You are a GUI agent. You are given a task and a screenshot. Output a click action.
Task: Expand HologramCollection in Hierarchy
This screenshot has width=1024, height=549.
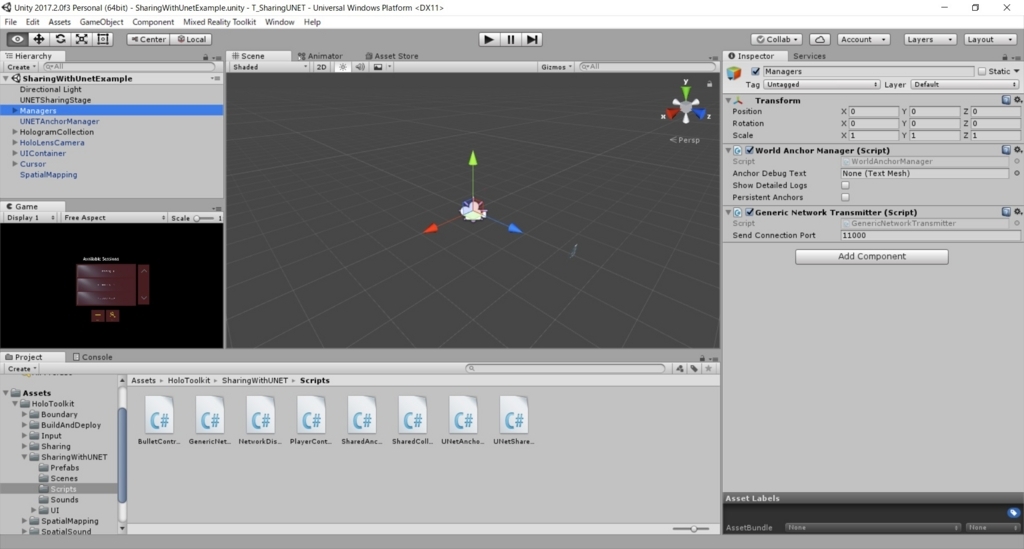(x=14, y=132)
